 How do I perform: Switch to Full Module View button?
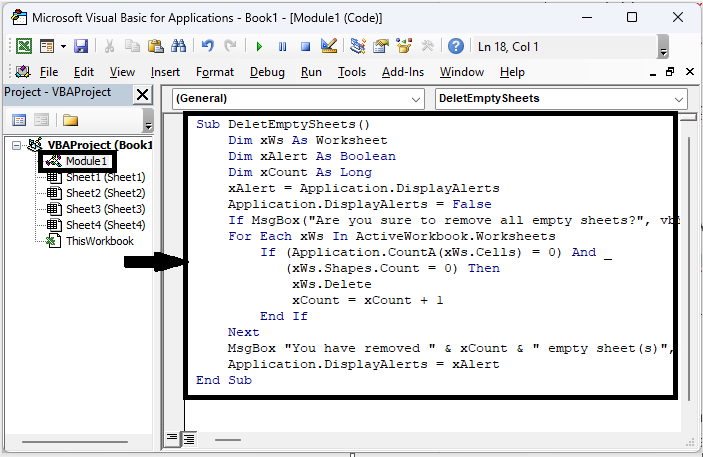point(189,439)
